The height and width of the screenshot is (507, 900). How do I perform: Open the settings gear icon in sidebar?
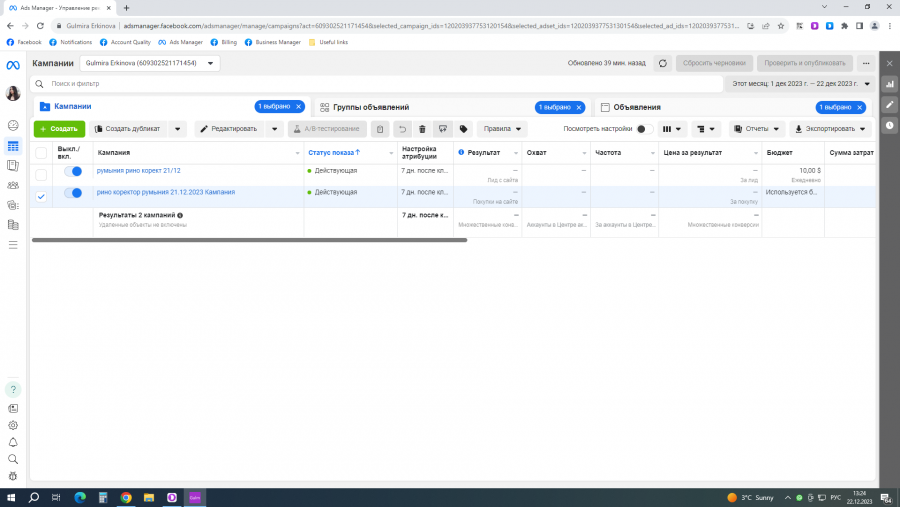pyautogui.click(x=13, y=425)
